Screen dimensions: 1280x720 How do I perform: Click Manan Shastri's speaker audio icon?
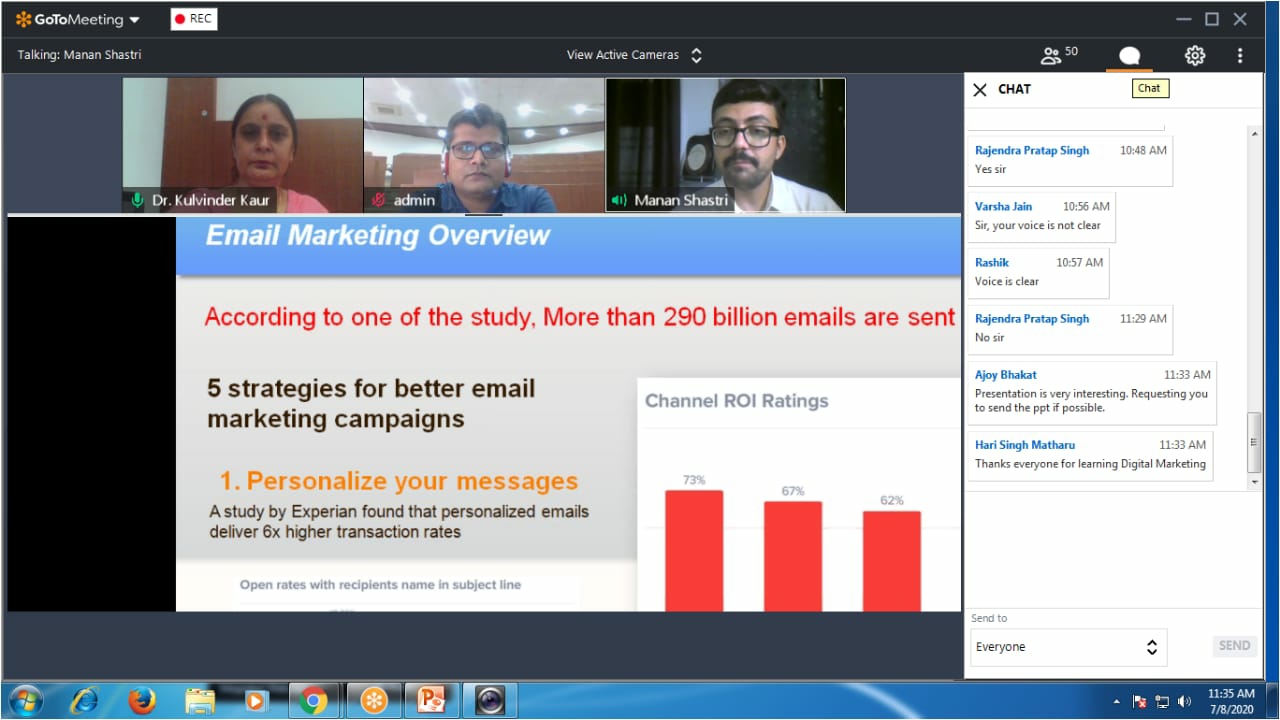tap(620, 200)
